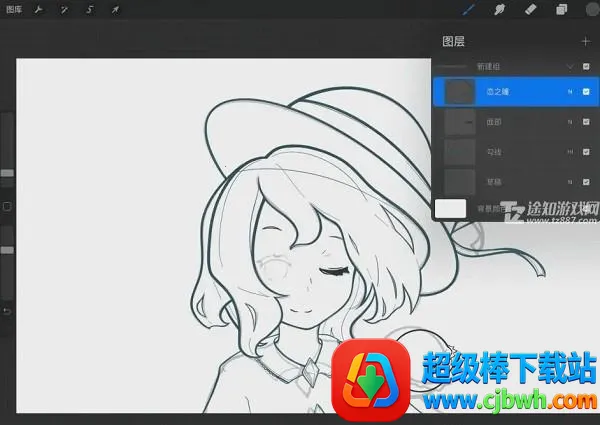600x425 pixels.
Task: Open the background color layer swatch
Action: (450, 208)
